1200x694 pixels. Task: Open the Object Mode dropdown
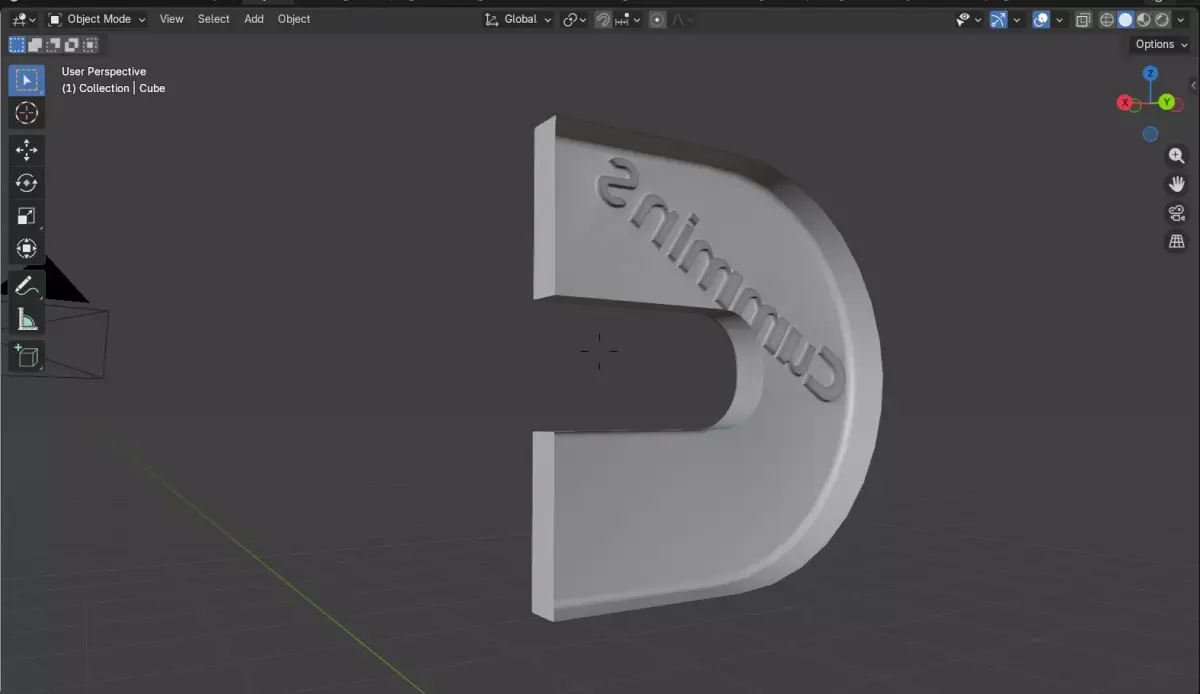(x=97, y=19)
